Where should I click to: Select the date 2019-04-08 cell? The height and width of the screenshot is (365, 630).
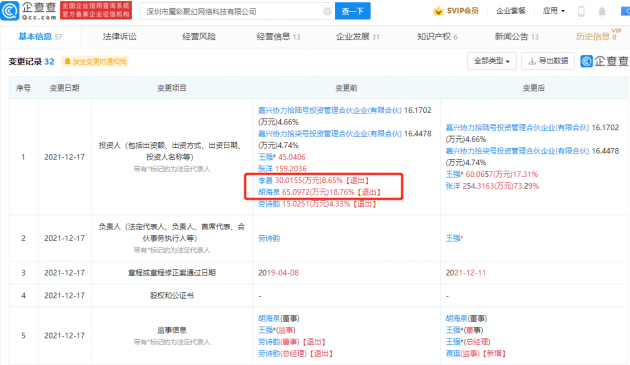coord(278,273)
